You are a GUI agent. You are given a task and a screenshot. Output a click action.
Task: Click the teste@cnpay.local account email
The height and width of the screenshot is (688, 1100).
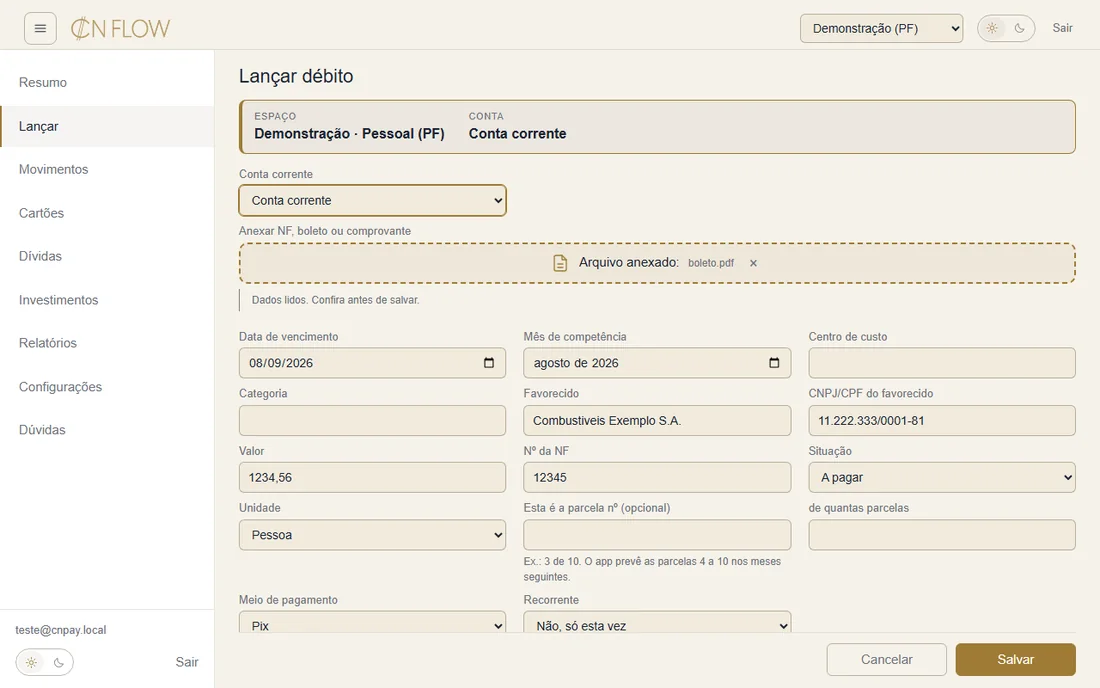coord(61,630)
